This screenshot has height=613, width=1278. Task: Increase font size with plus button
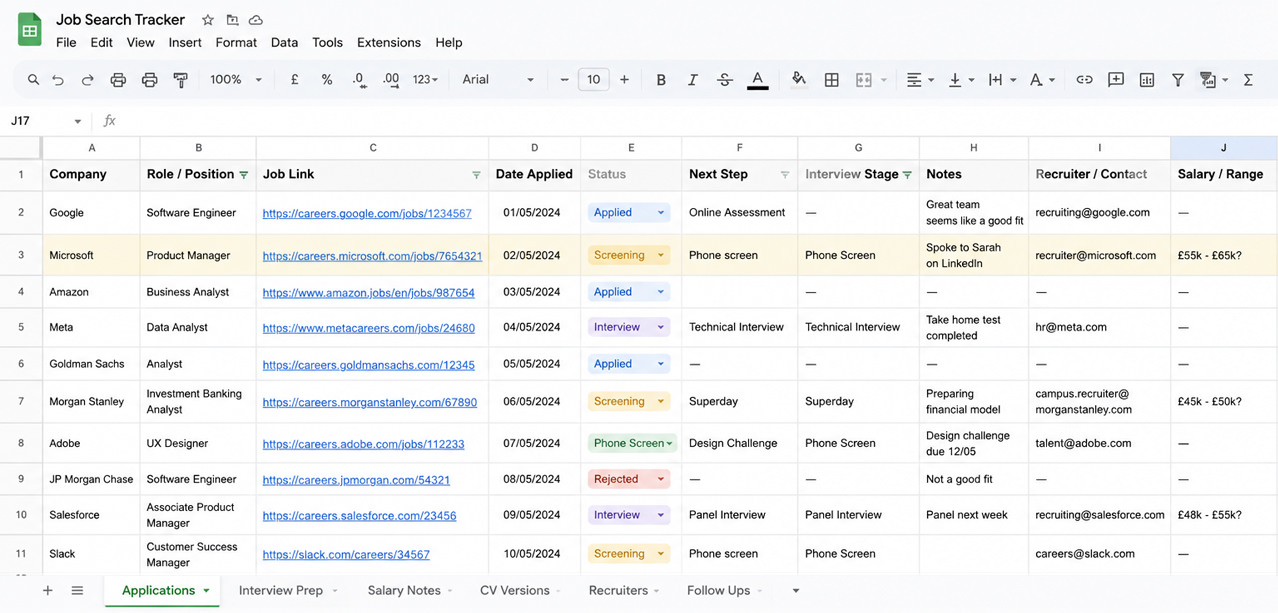(x=624, y=80)
